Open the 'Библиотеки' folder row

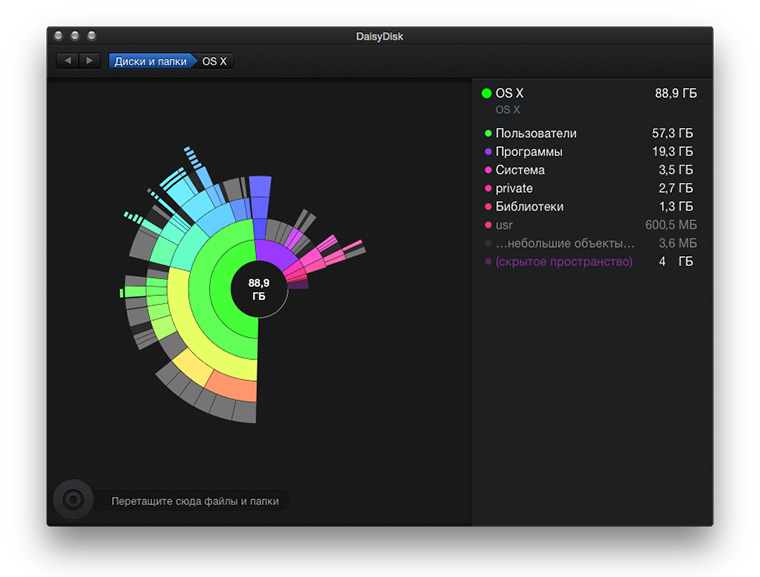point(591,207)
